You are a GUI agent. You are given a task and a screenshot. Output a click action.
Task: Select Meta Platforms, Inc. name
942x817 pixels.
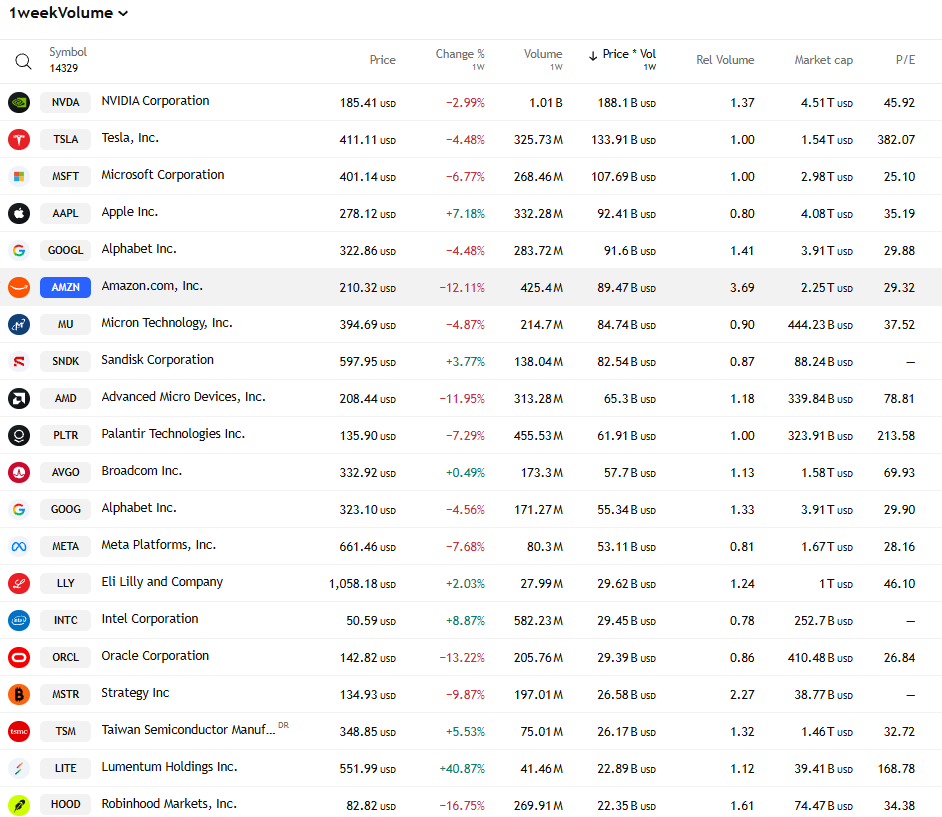(x=159, y=545)
